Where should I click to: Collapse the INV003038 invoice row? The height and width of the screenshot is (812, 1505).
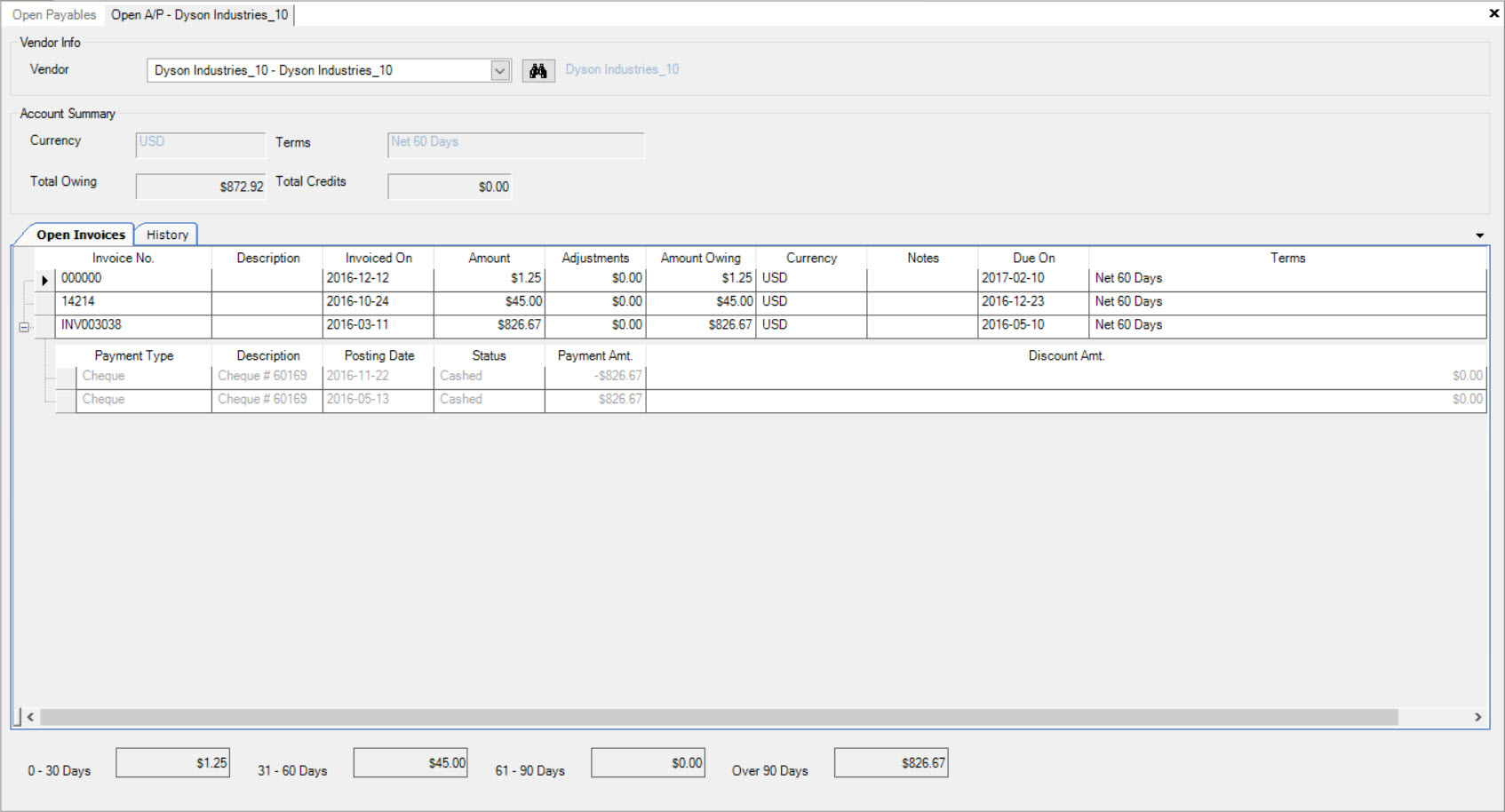24,327
